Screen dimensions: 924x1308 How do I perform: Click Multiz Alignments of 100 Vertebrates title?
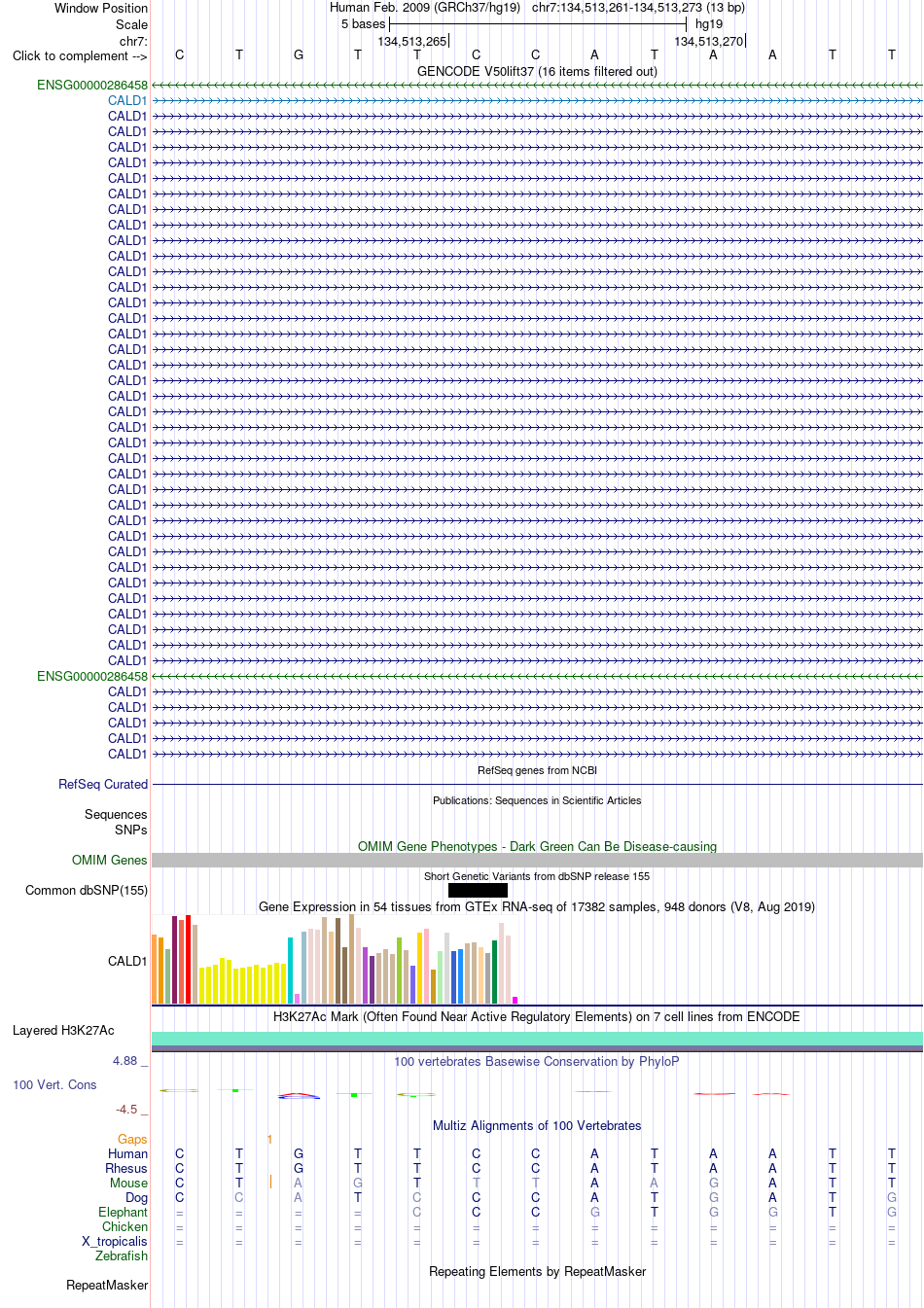click(x=537, y=1125)
